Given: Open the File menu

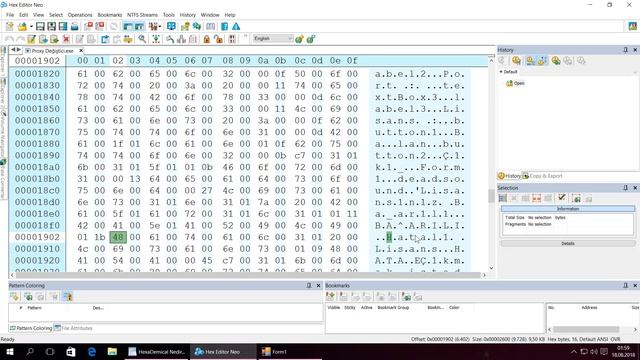Looking at the screenshot, I should coord(10,15).
